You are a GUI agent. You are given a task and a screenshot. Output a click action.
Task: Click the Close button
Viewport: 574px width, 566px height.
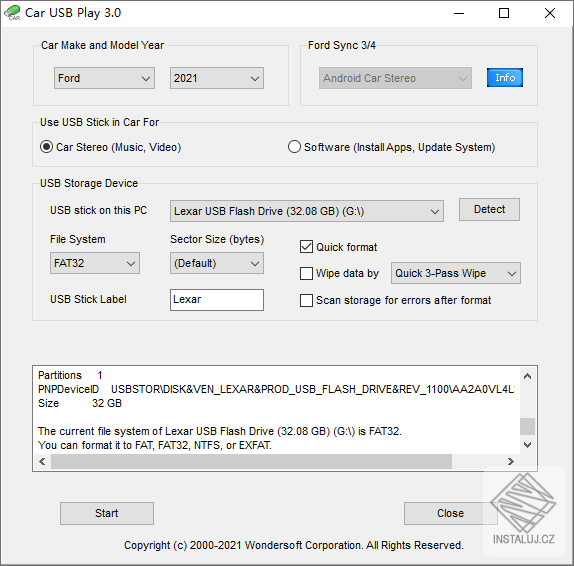tap(450, 513)
